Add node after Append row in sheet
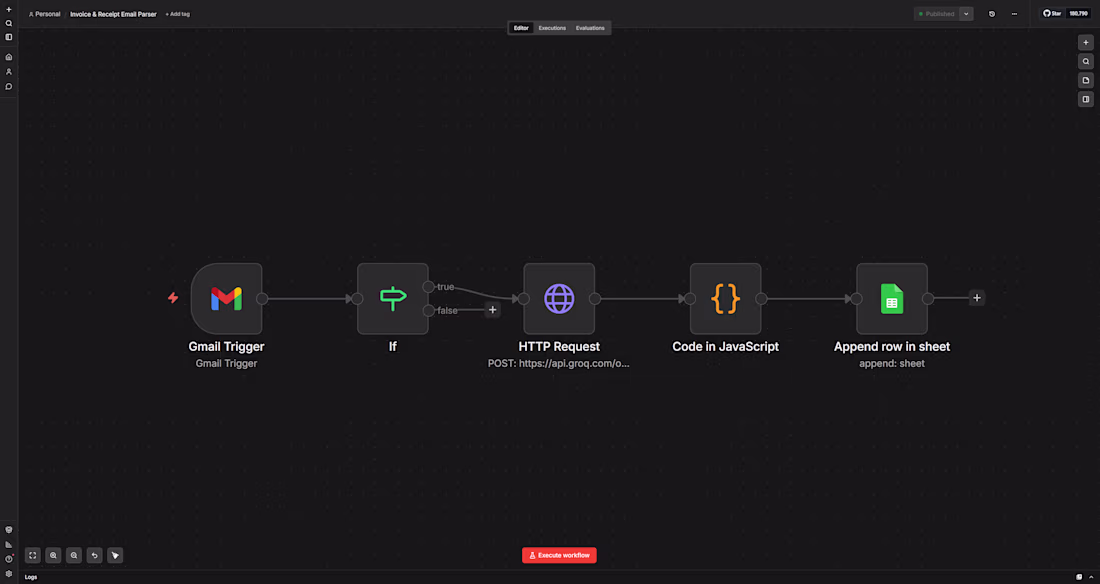This screenshot has height=584, width=1100. click(x=977, y=298)
